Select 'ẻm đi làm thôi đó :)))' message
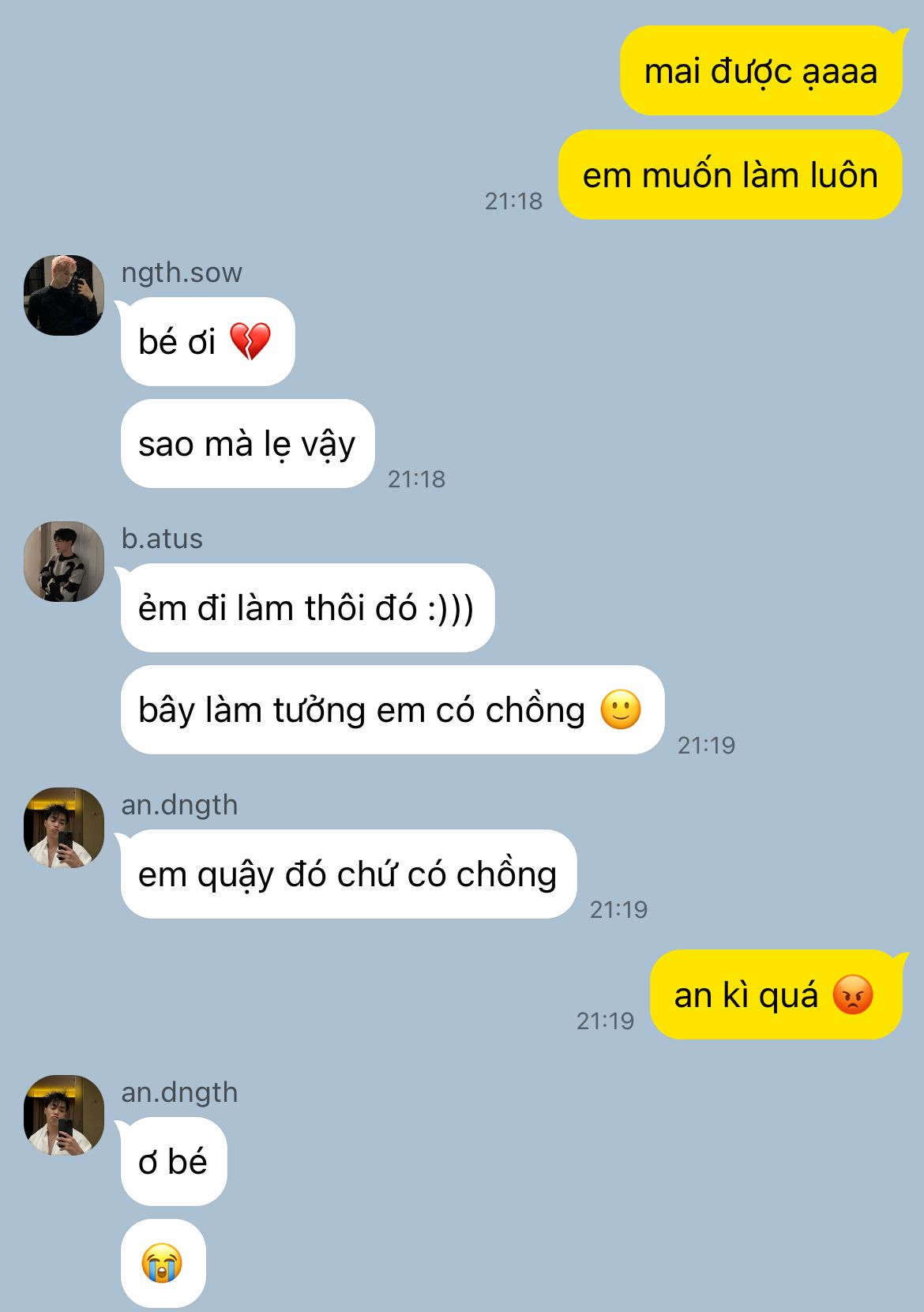Viewport: 924px width, 1312px height. point(307,607)
